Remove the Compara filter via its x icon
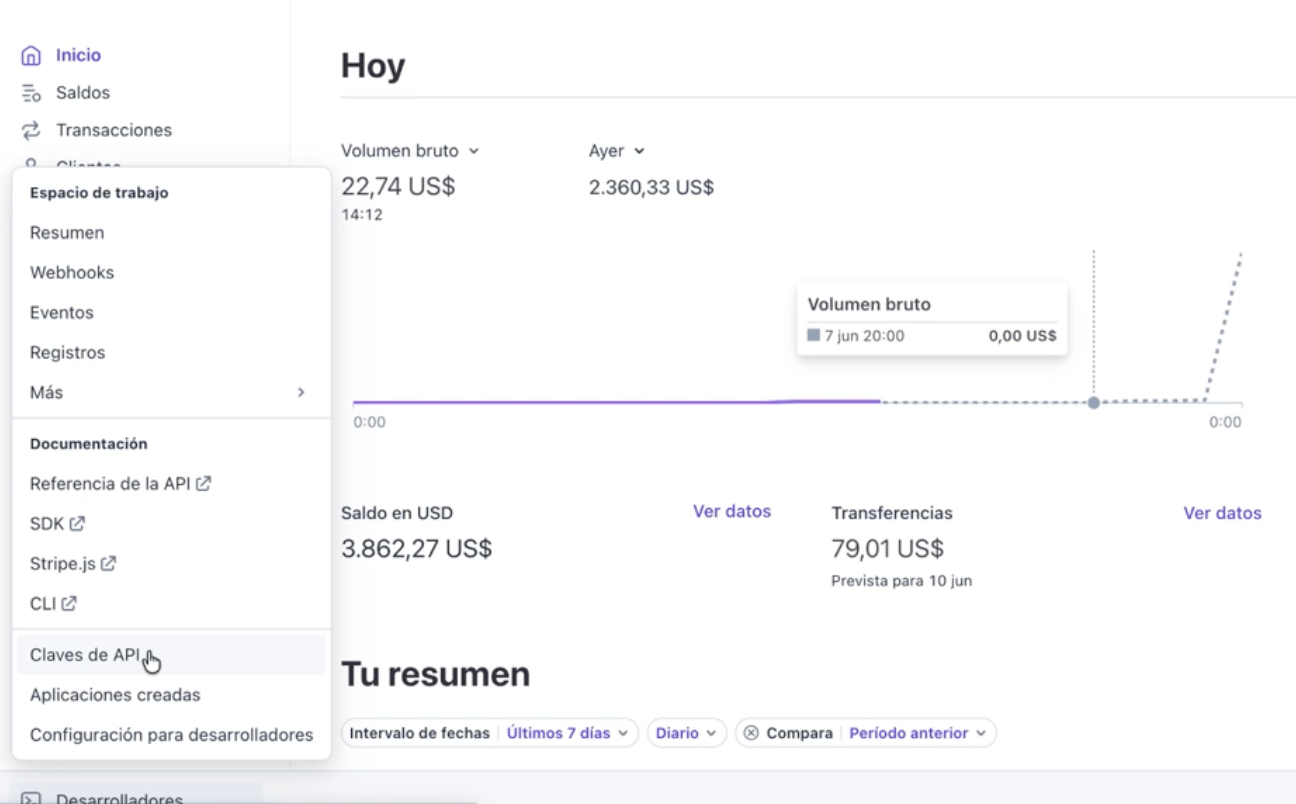This screenshot has height=804, width=1296. pyautogui.click(x=751, y=733)
